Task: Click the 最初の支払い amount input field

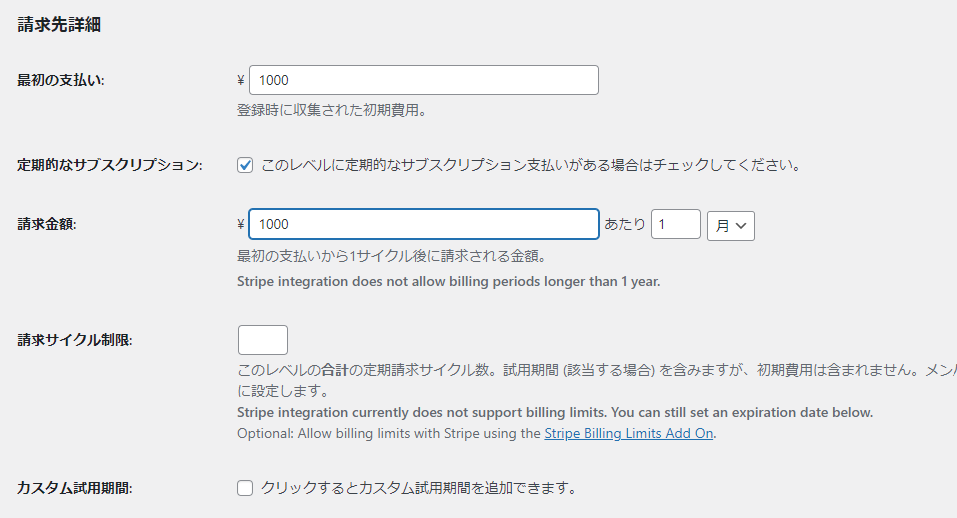Action: [x=423, y=80]
